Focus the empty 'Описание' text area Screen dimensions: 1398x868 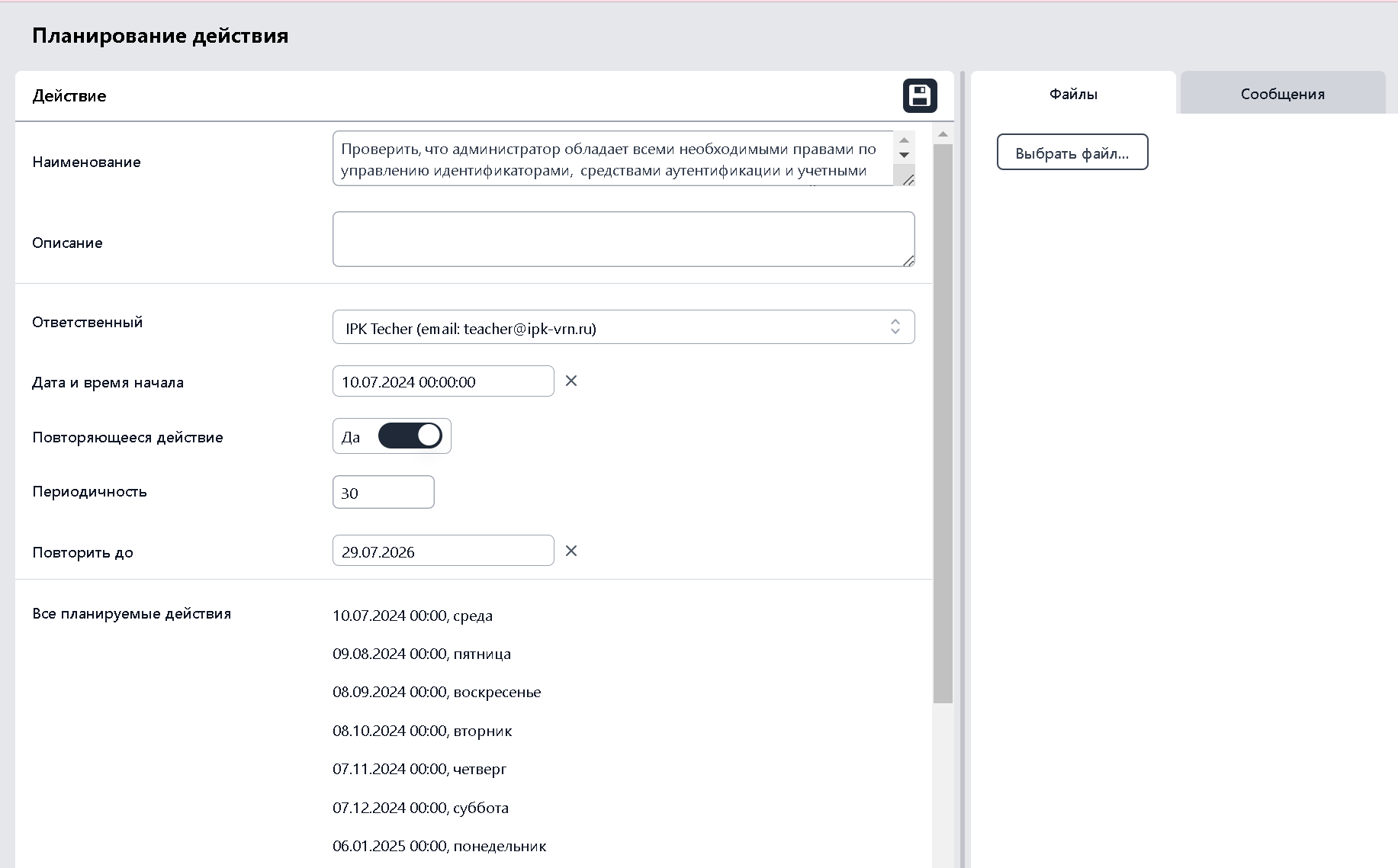(623, 240)
